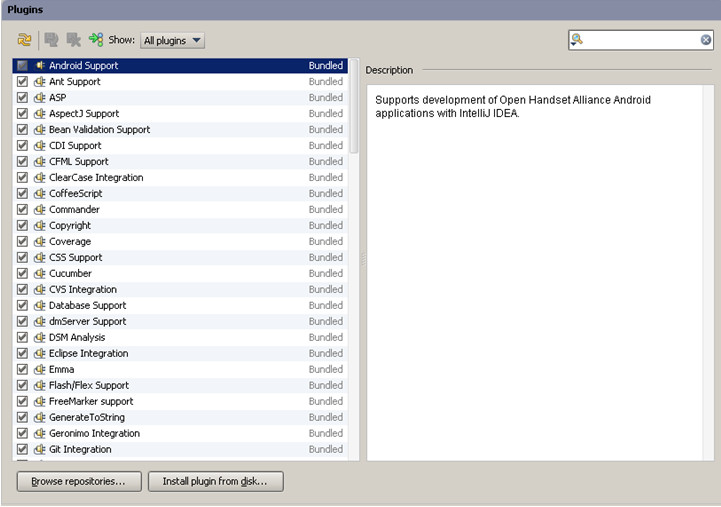Select the ClearCase Integration plugin name
721x507 pixels.
[96, 178]
